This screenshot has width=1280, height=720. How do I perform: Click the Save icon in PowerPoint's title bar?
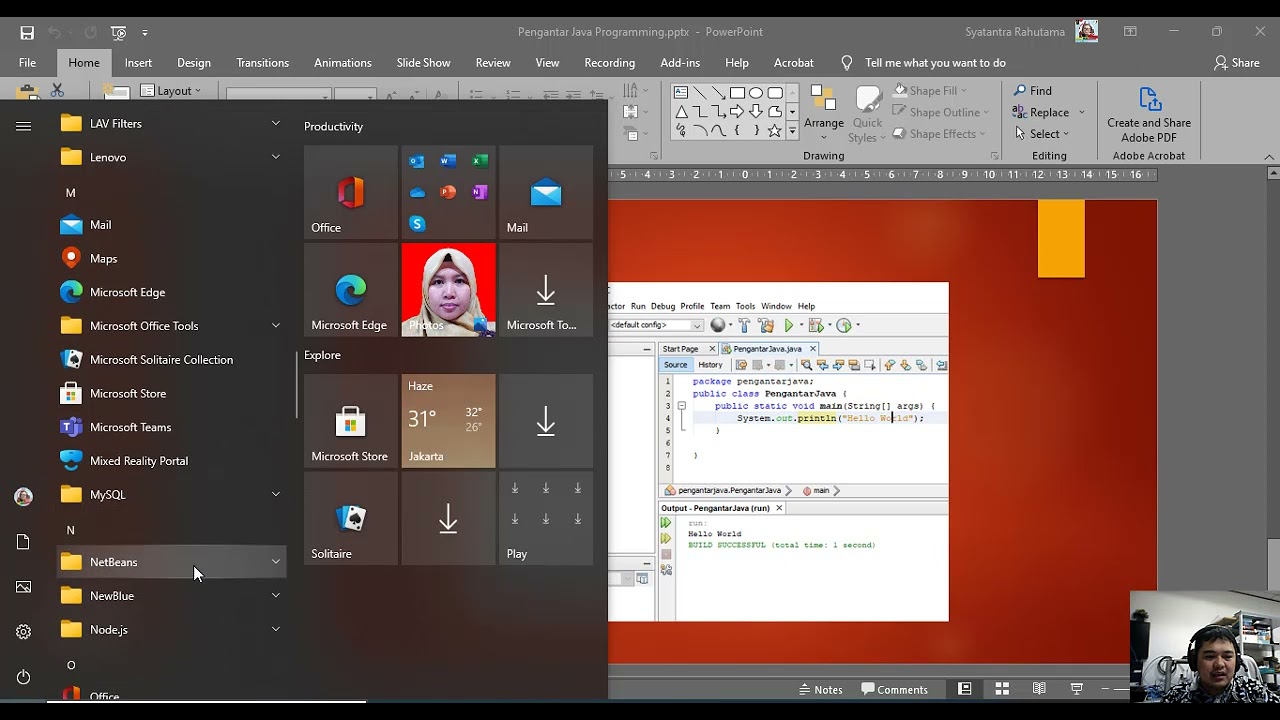pyautogui.click(x=27, y=32)
